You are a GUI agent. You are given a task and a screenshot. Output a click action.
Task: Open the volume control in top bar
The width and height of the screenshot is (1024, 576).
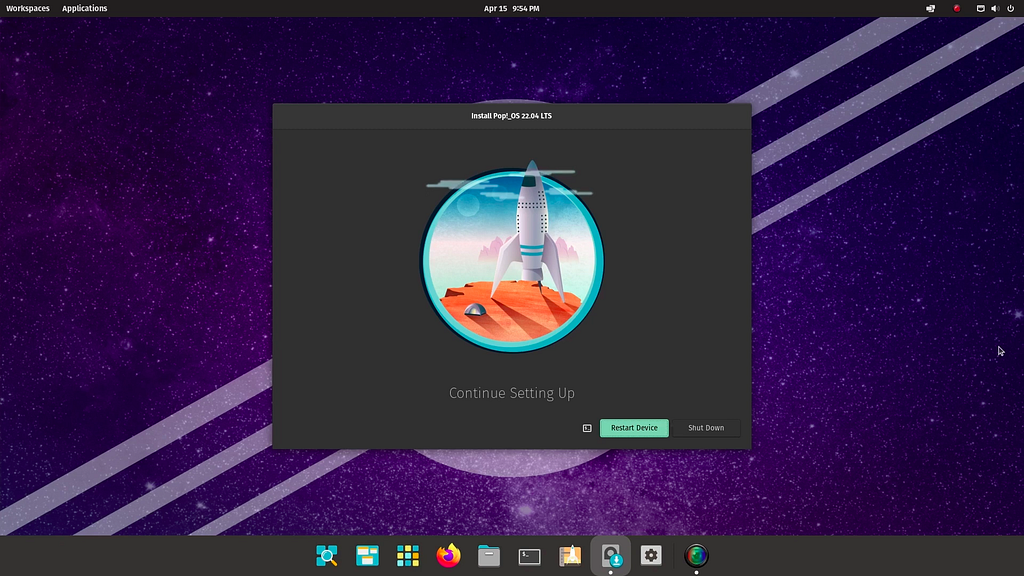click(x=995, y=8)
